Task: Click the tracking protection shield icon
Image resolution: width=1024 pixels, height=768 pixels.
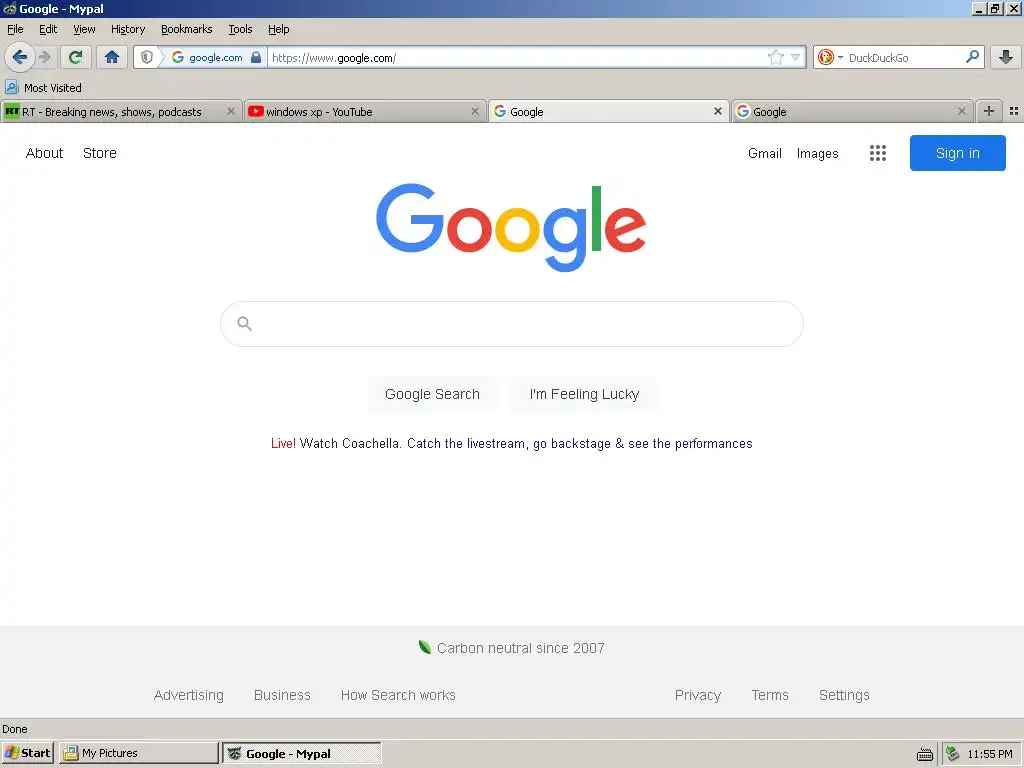Action: 147,57
